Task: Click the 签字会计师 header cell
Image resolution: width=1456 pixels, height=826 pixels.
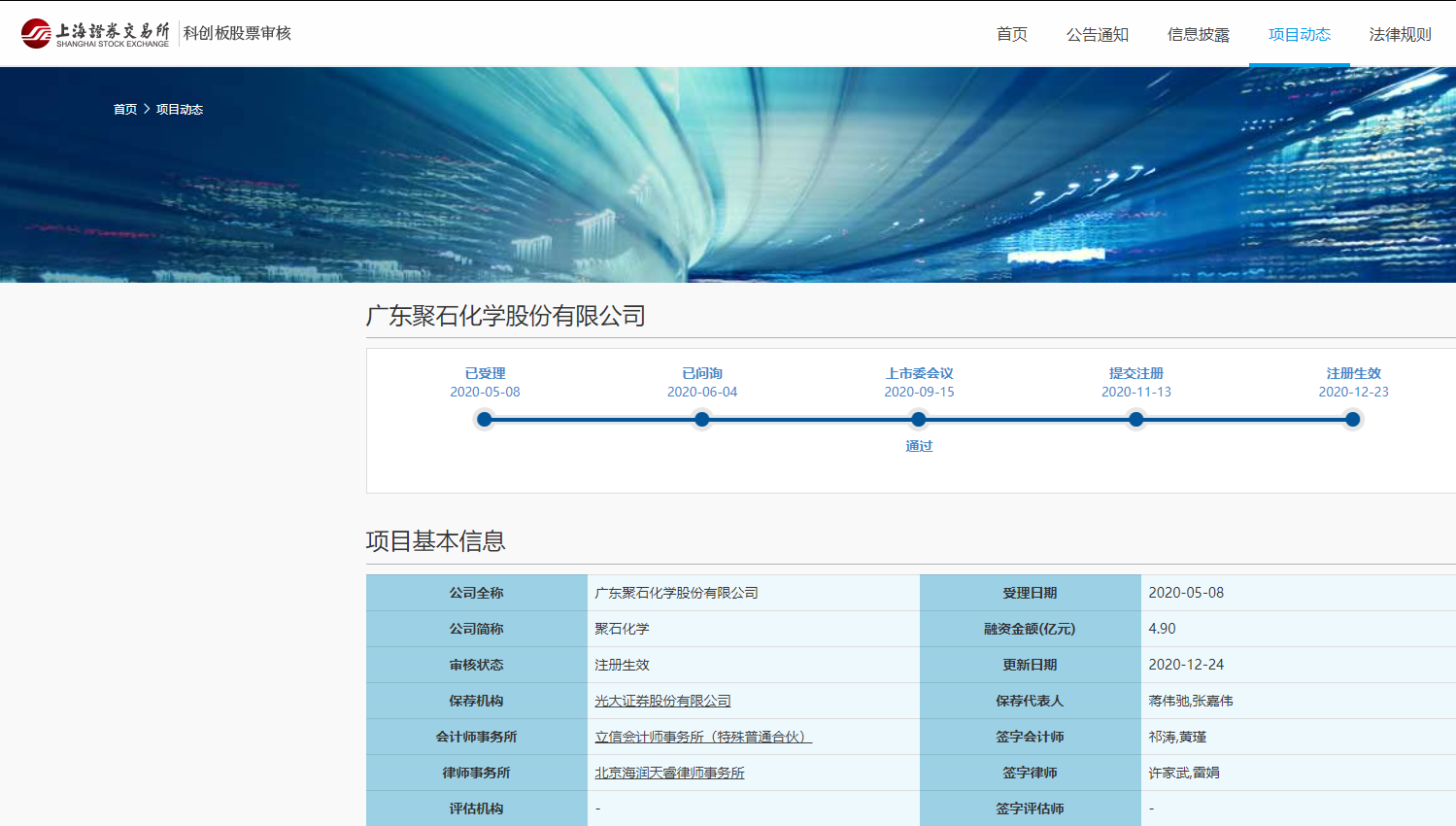Action: pos(1031,737)
